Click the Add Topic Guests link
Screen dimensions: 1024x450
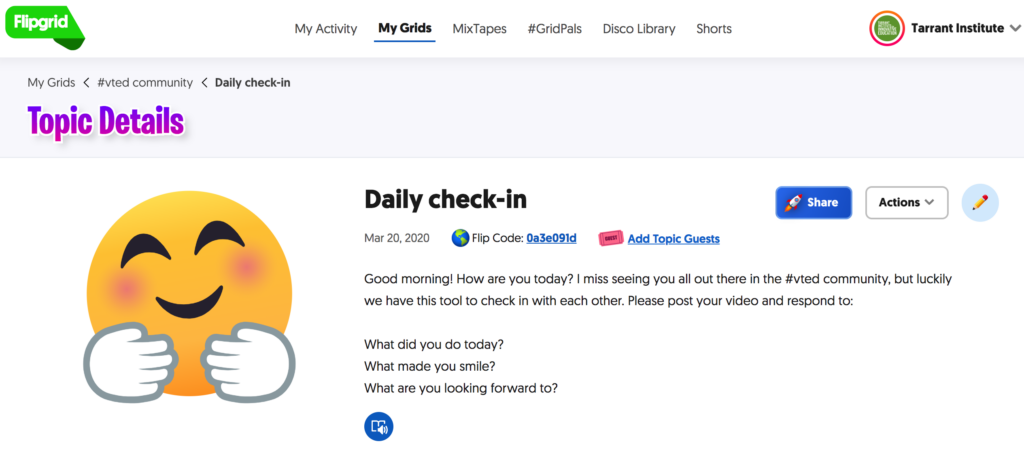click(673, 239)
